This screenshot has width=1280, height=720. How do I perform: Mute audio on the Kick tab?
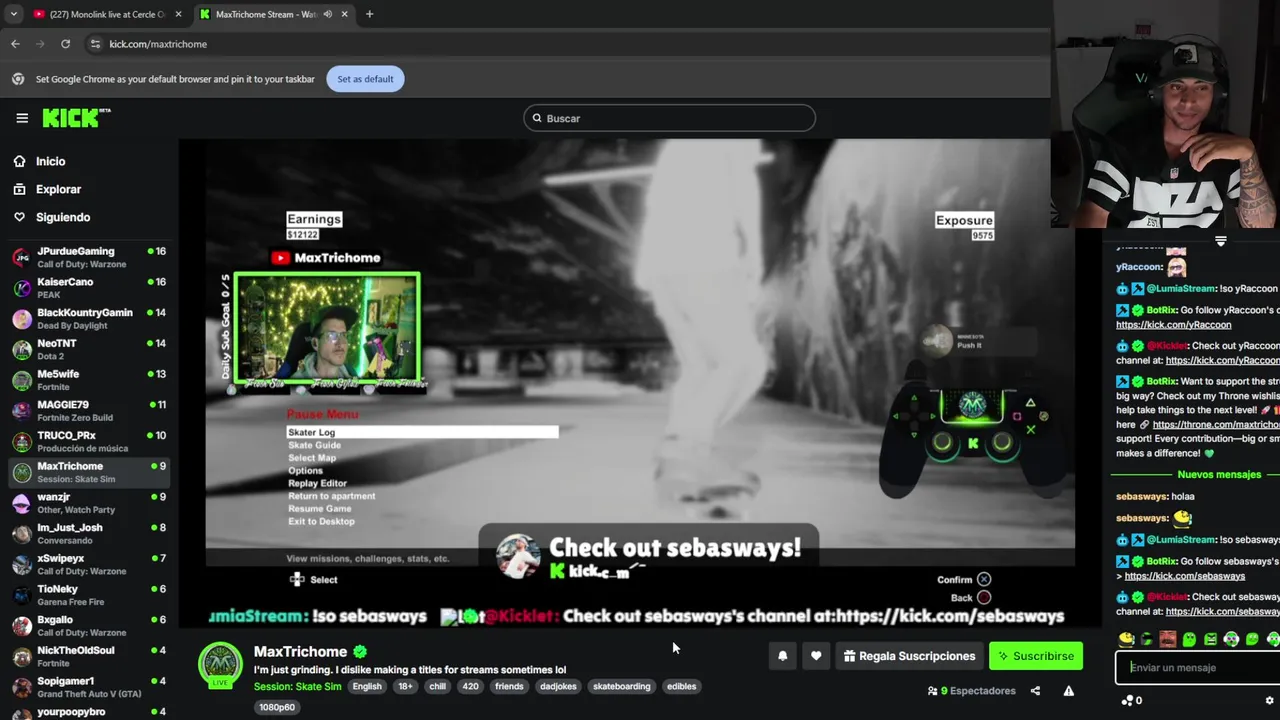(327, 14)
